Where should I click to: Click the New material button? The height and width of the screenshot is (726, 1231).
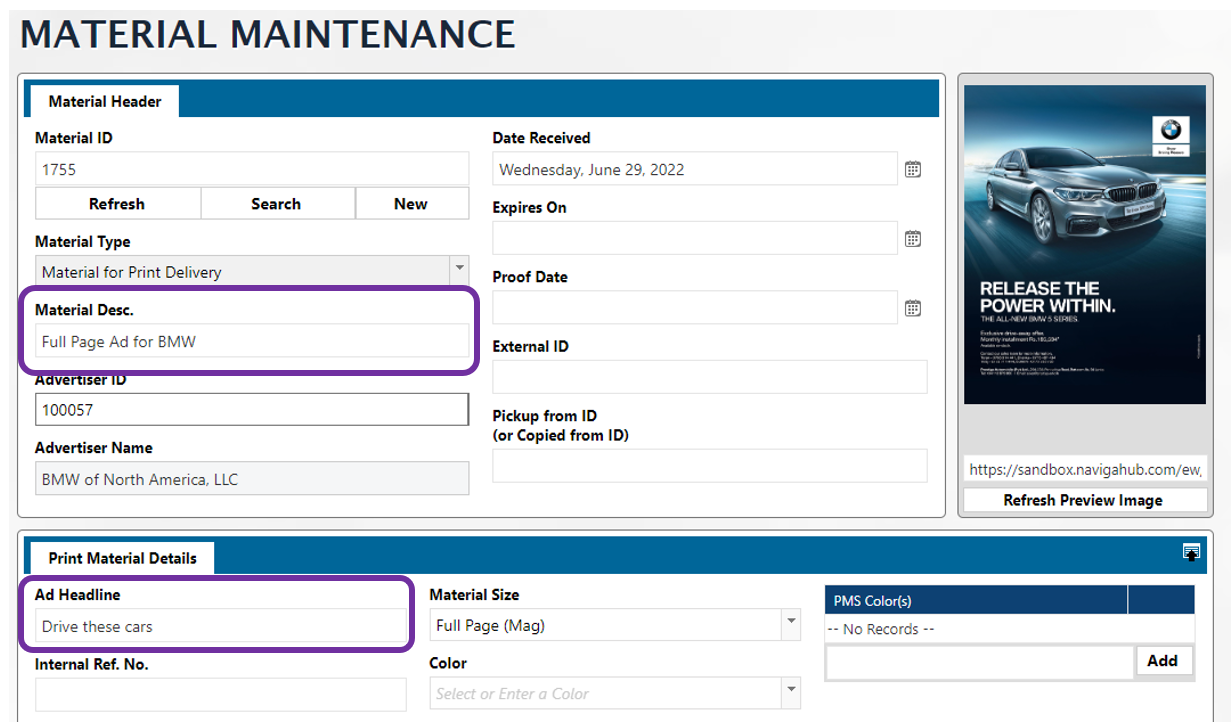pos(410,204)
